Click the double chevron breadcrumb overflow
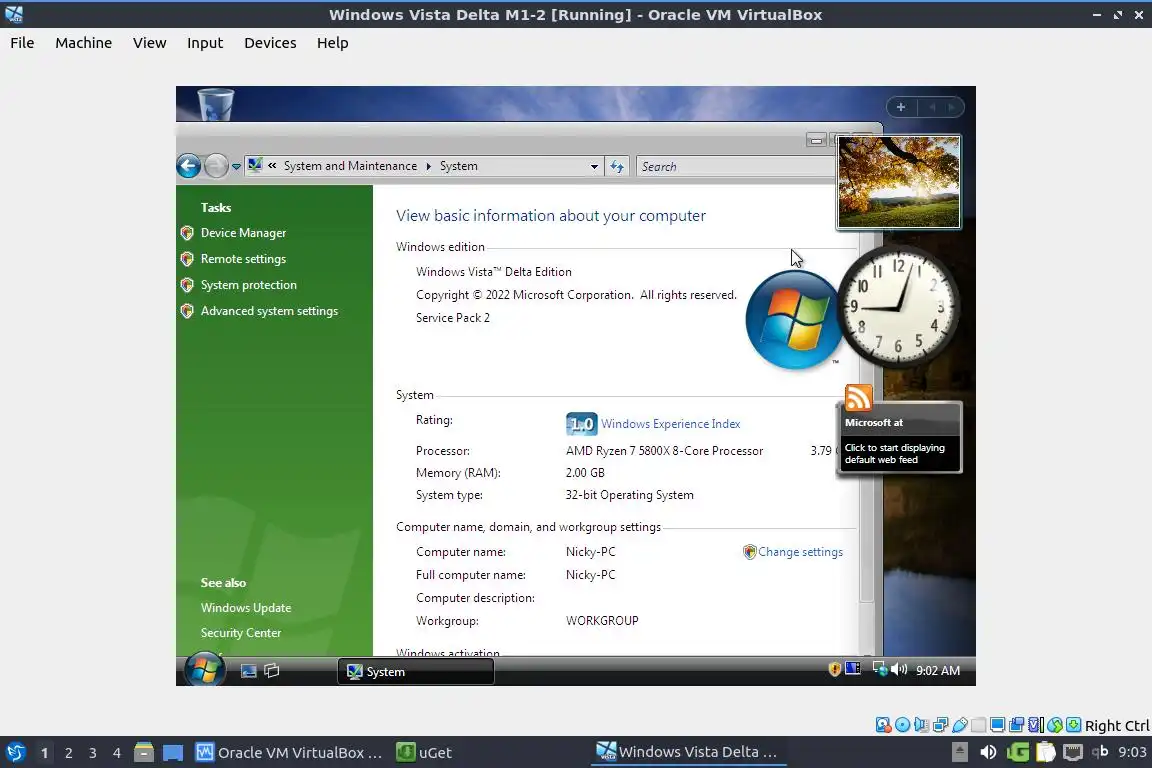The image size is (1152, 768). click(272, 165)
